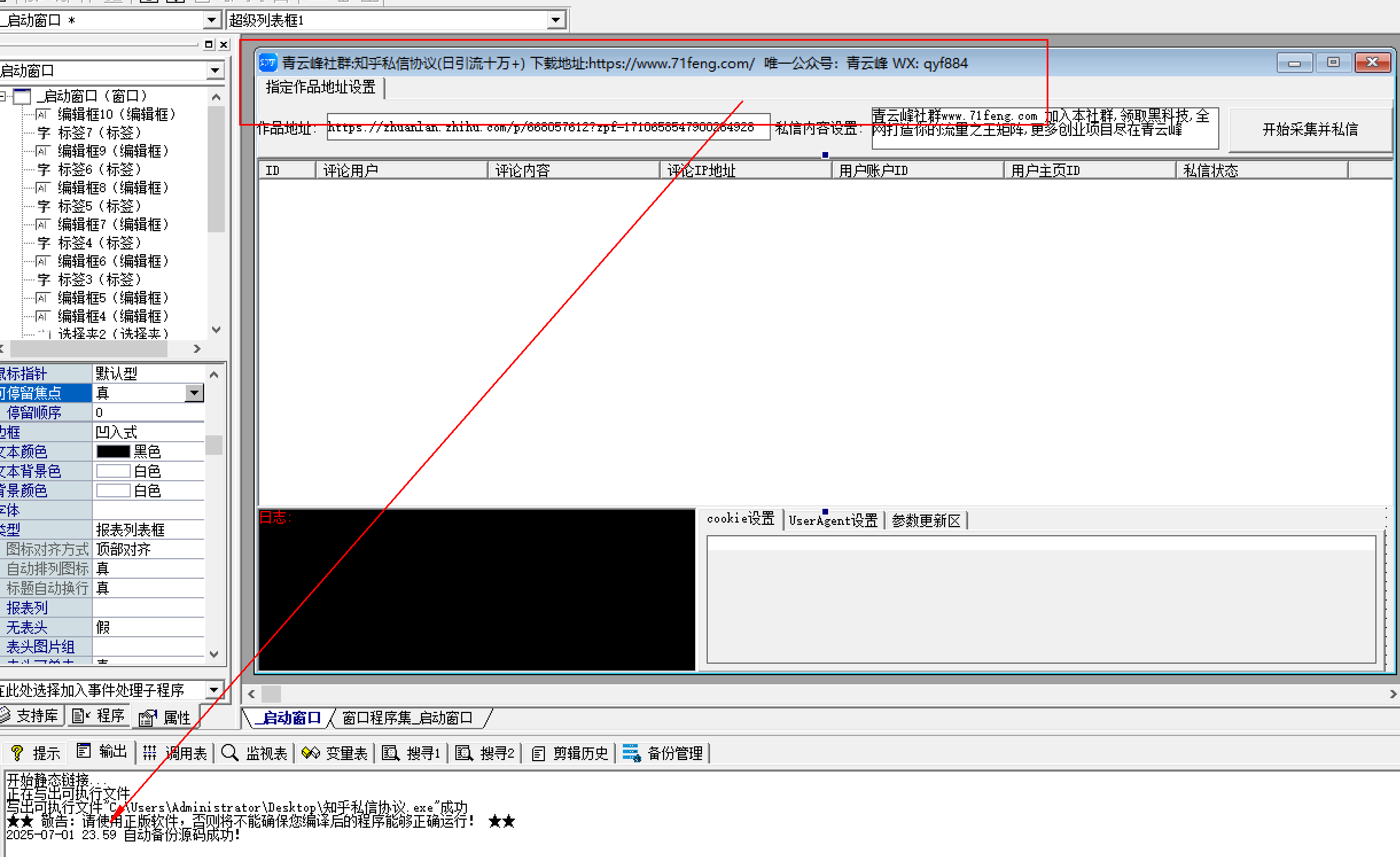The image size is (1400, 857).
Task: Open the 启动窗口 dropdown in property panel
Action: [x=215, y=71]
